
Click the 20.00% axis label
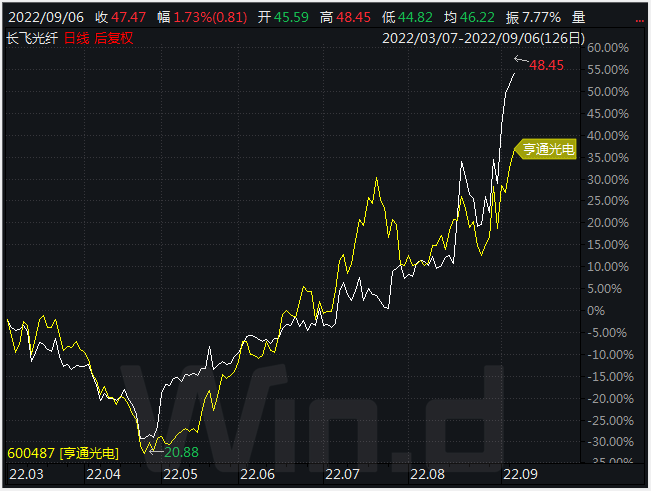[608, 223]
